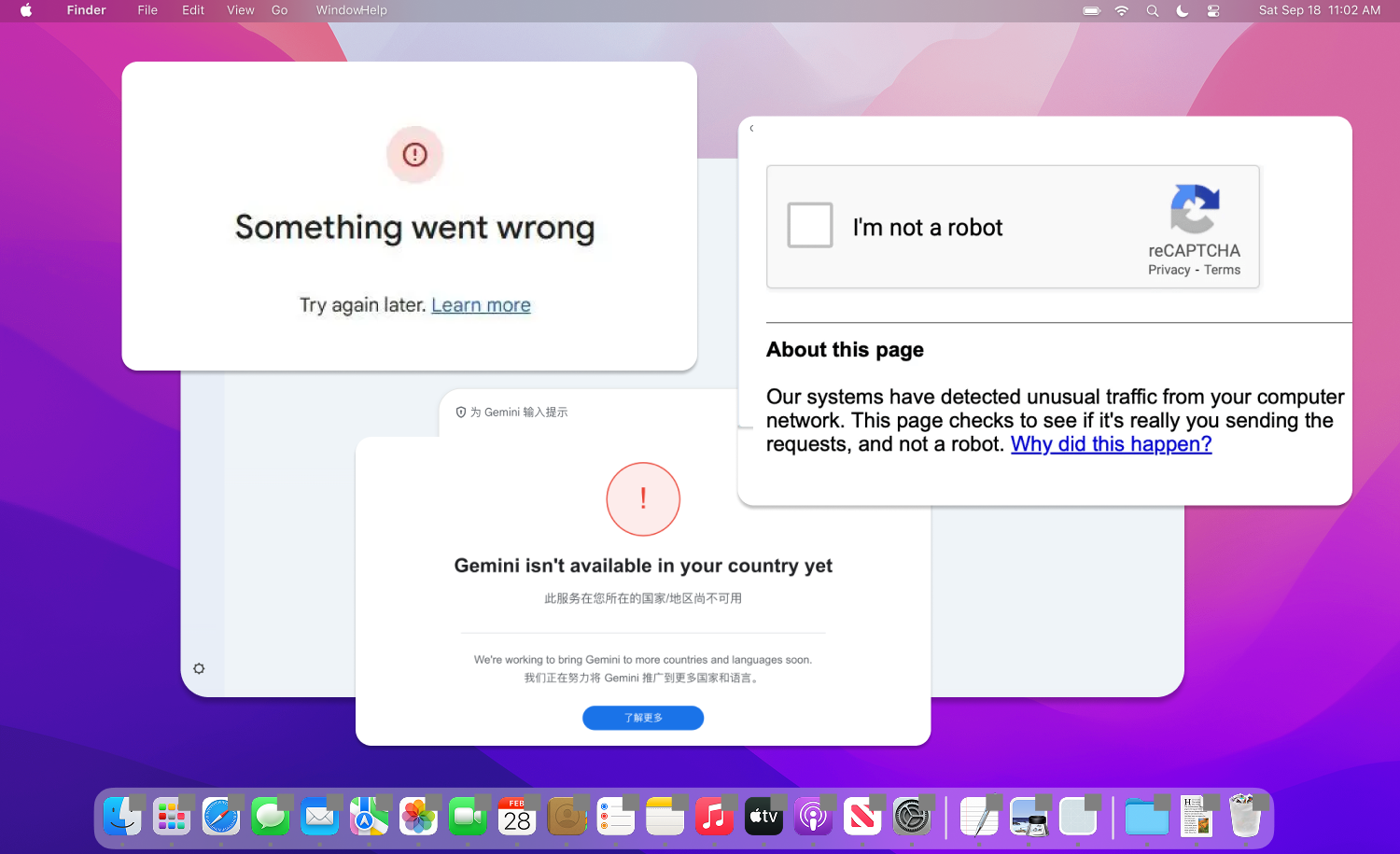Open Control Center in menu bar
This screenshot has width=1400, height=854.
1212,10
